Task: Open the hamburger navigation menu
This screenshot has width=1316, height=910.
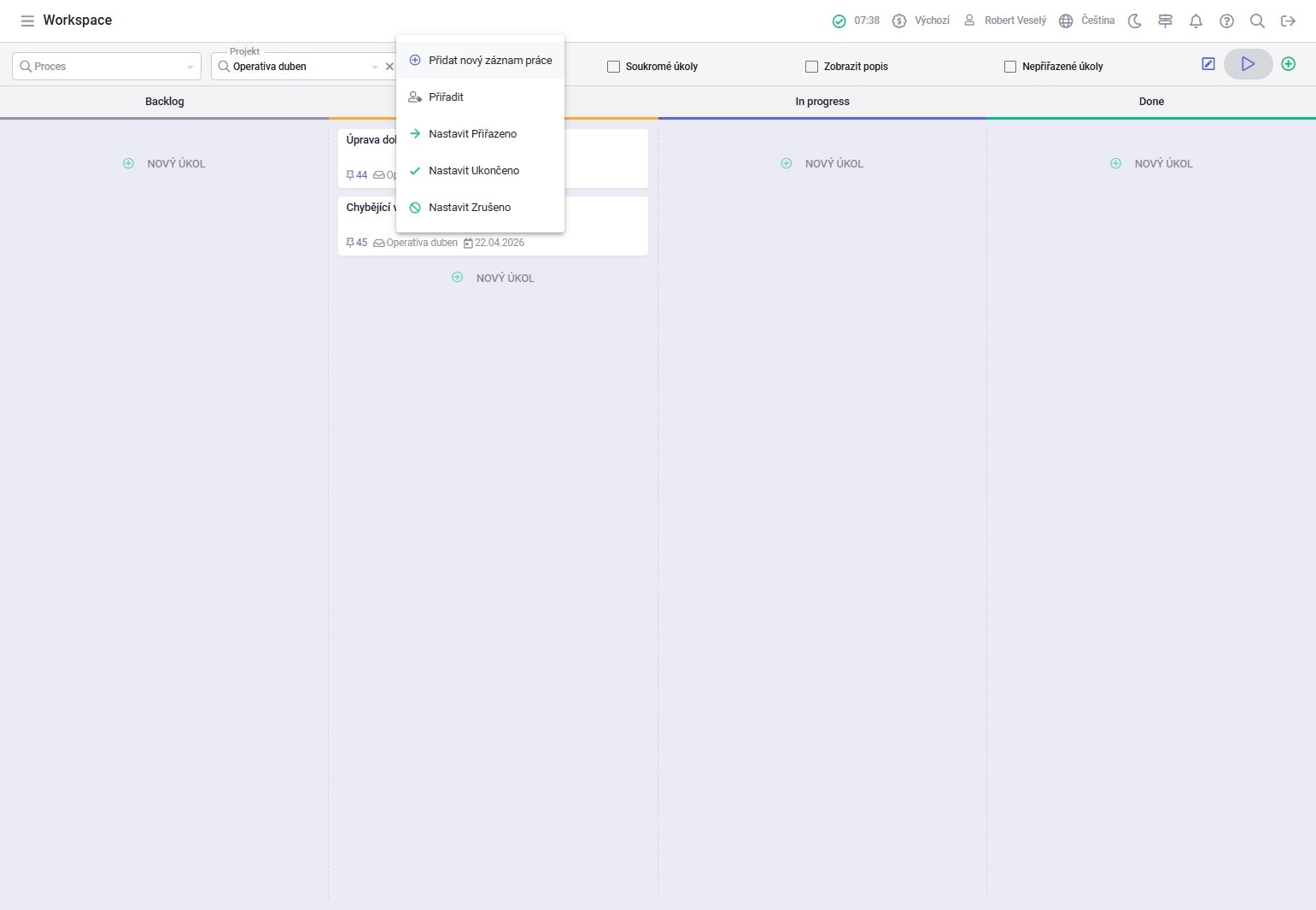Action: 27,21
